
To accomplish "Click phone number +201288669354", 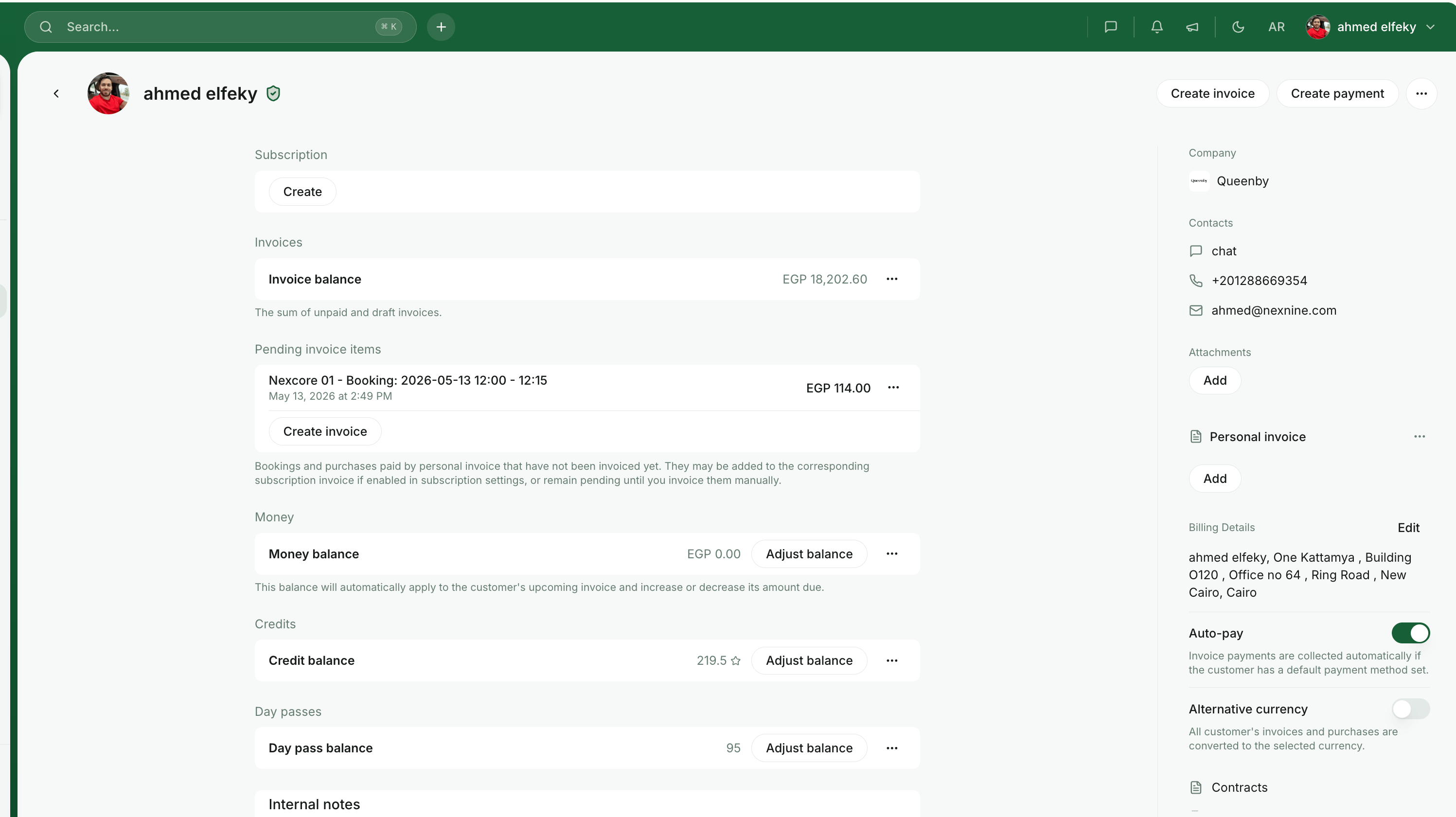I will (x=1259, y=281).
